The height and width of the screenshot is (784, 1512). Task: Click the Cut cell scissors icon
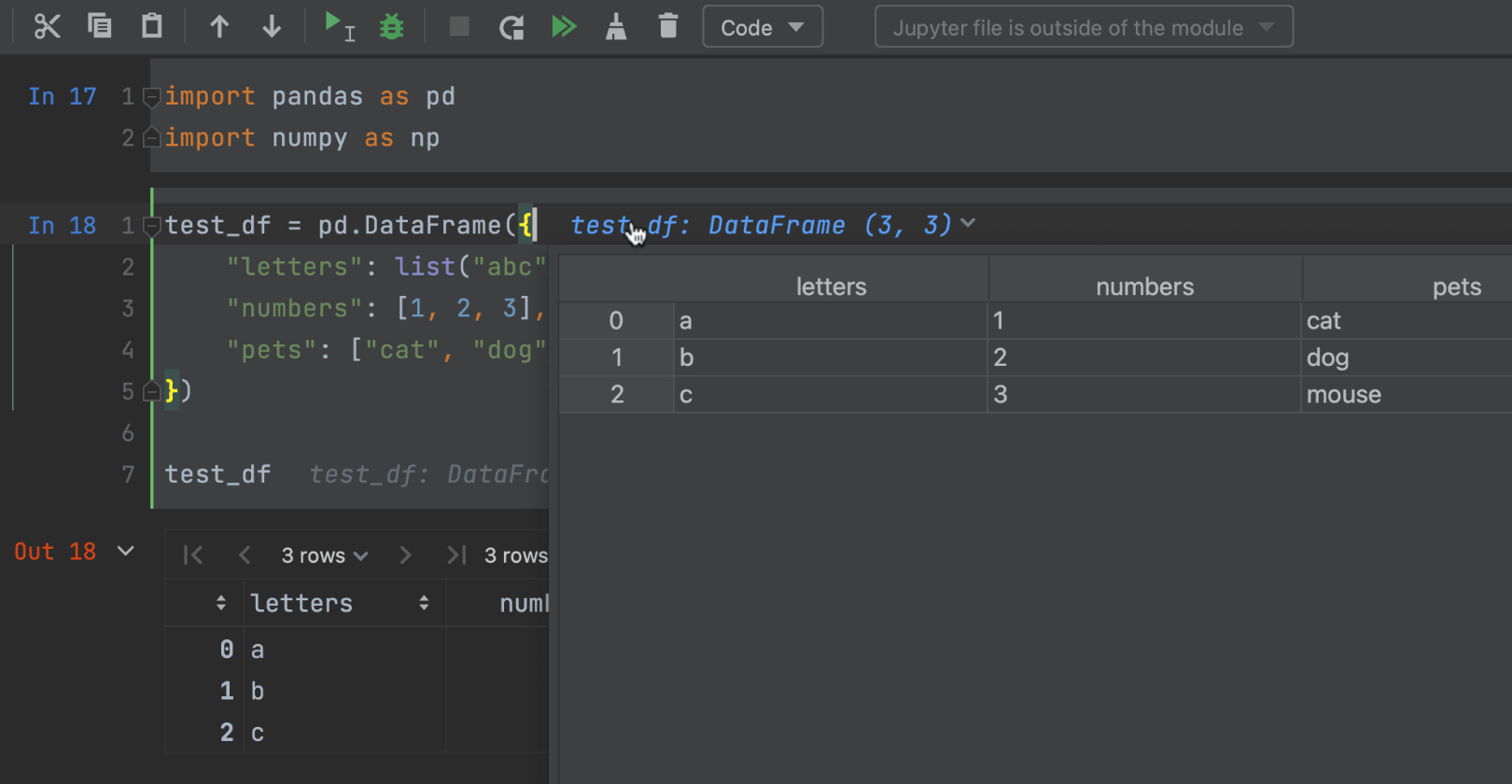pyautogui.click(x=47, y=26)
